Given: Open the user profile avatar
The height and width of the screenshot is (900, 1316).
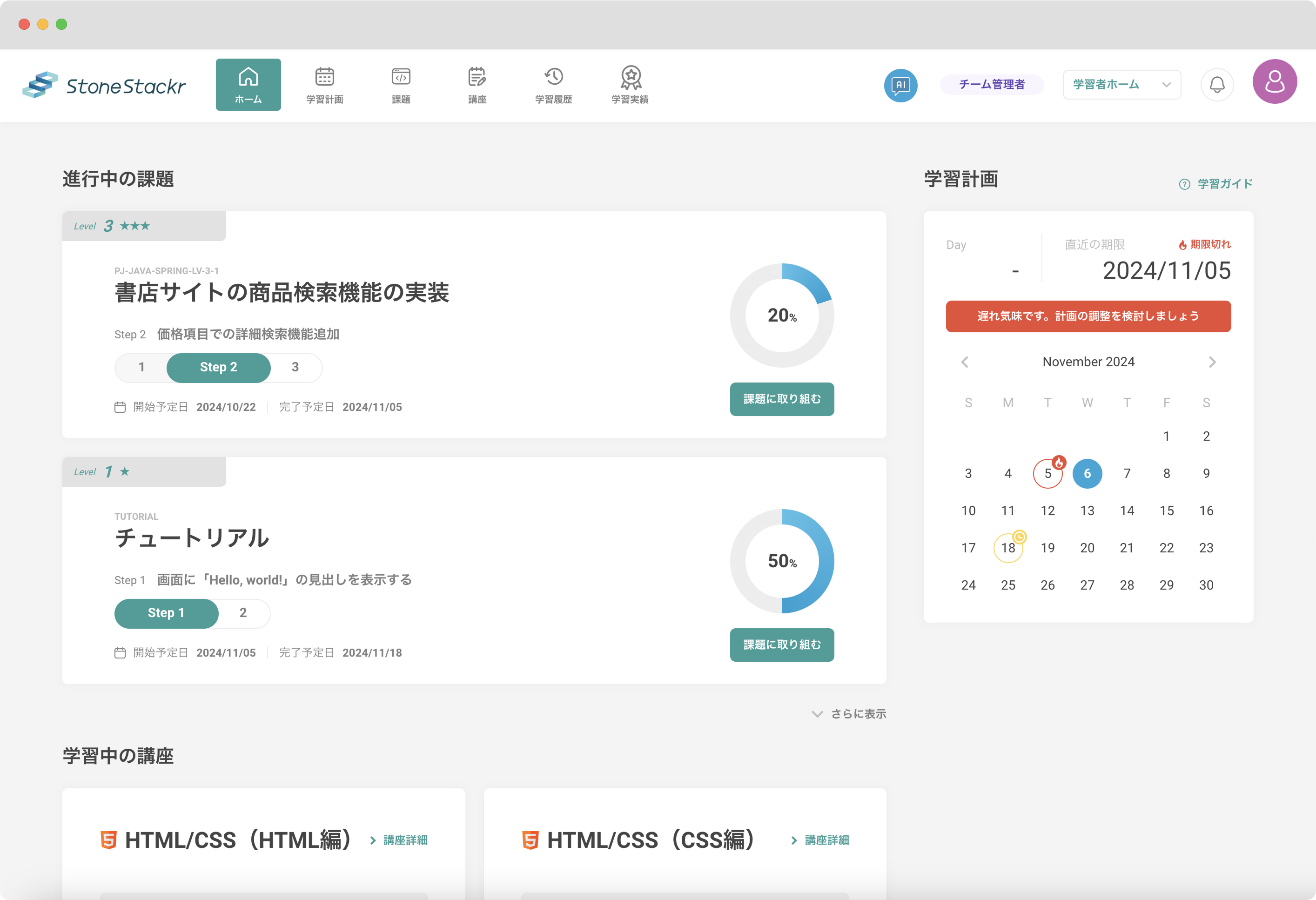Looking at the screenshot, I should point(1274,81).
